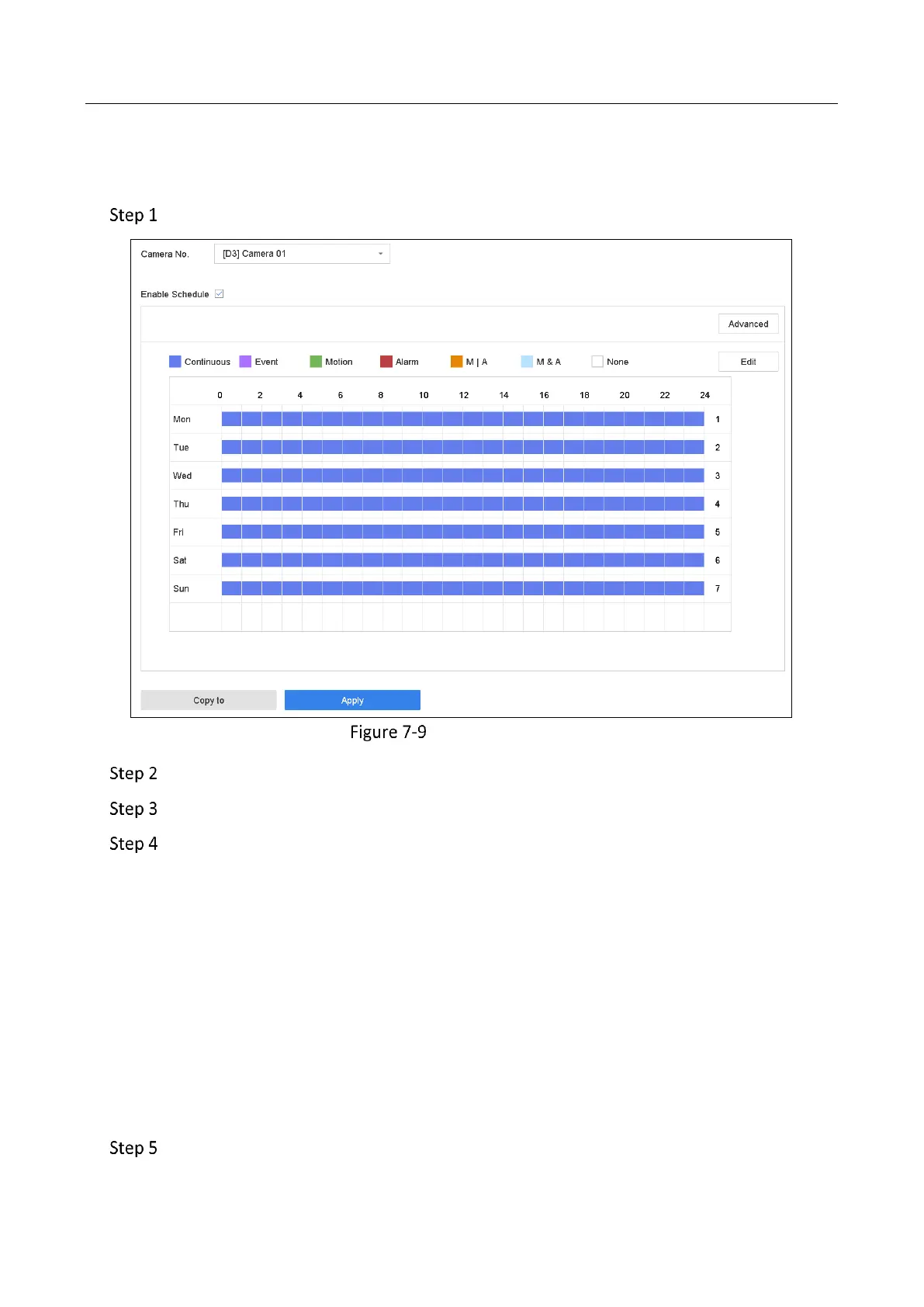The height and width of the screenshot is (1307, 924).
Task: Click the Mon schedule timeline bar
Action: click(463, 419)
